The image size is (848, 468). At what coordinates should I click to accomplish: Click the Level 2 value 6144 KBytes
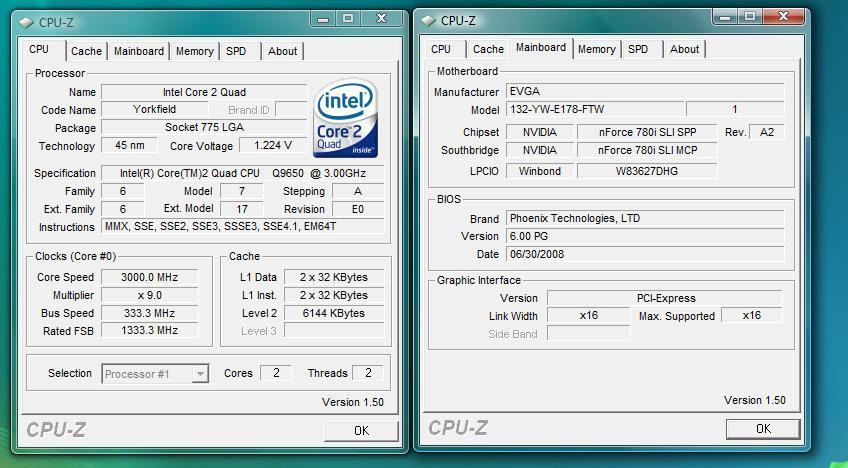334,313
